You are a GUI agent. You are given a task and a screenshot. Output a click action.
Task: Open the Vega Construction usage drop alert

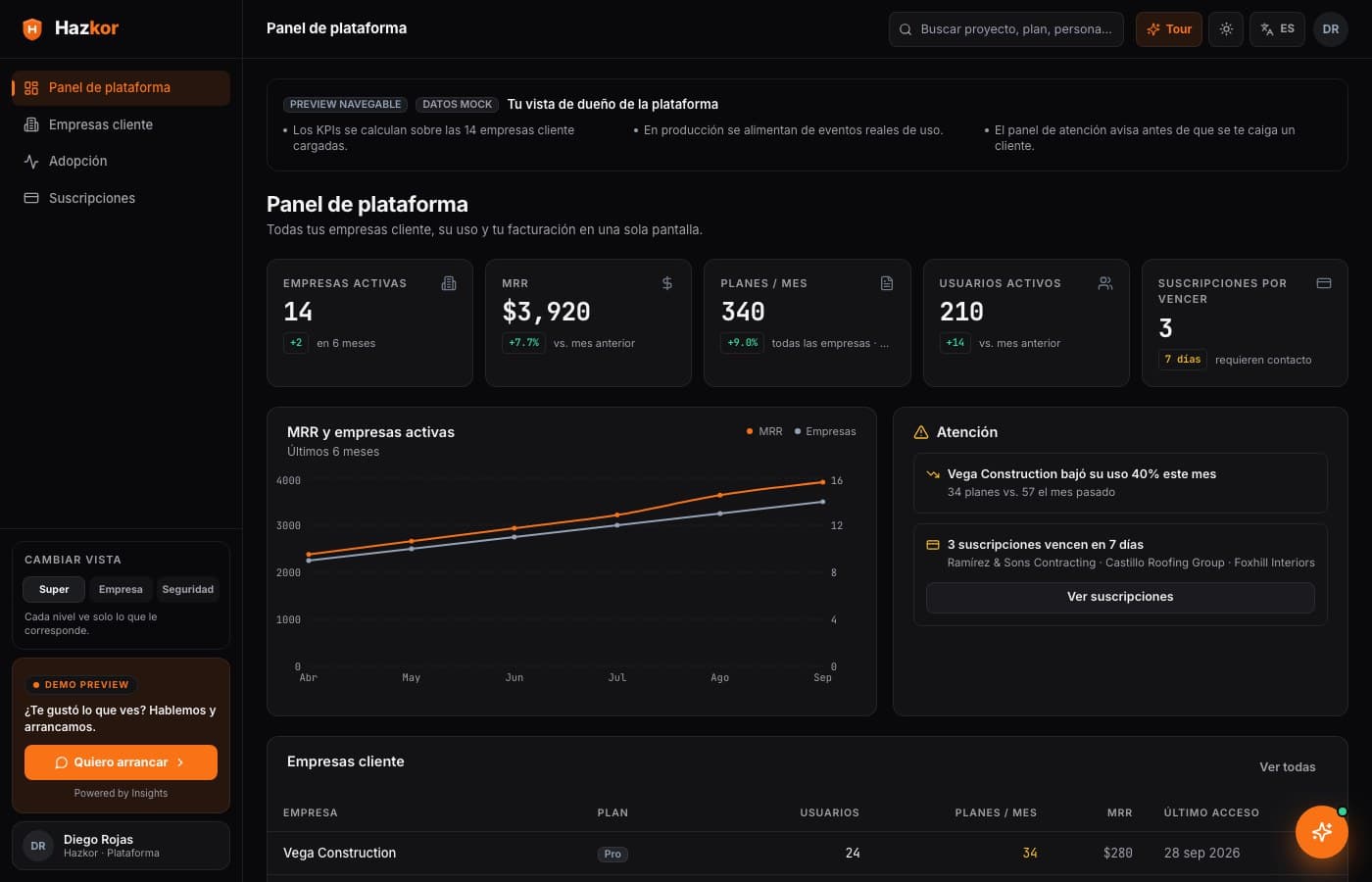click(x=1120, y=483)
